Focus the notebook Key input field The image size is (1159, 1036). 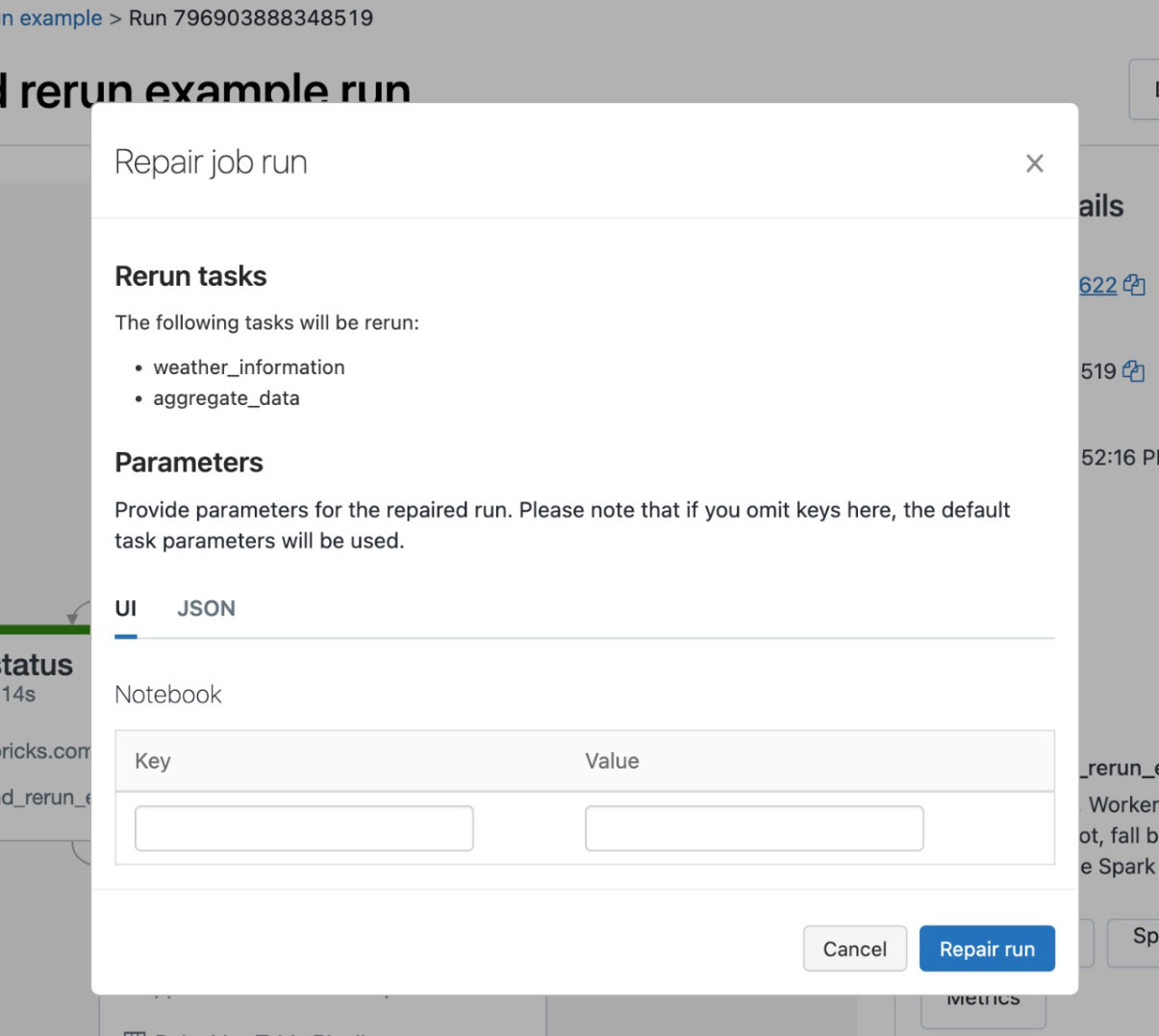coord(304,828)
